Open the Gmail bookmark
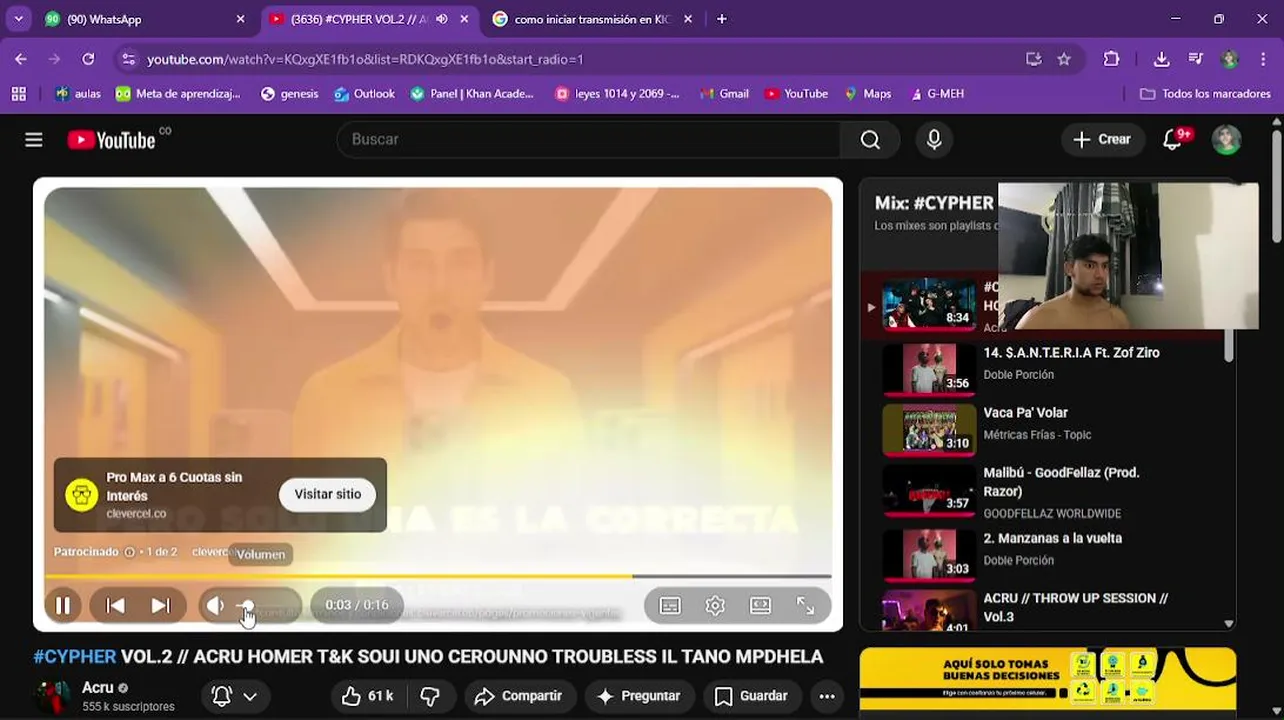 pos(724,93)
